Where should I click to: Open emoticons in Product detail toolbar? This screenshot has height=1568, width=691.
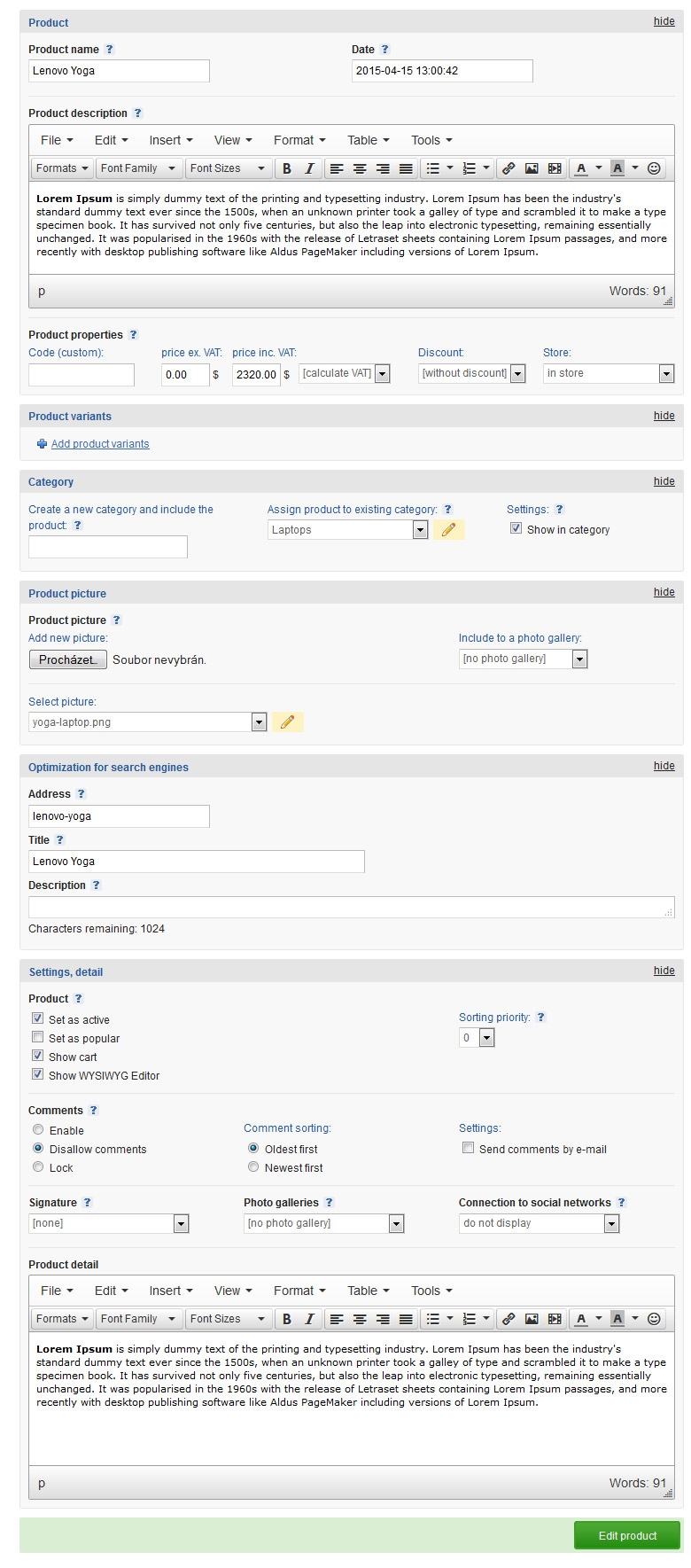click(654, 1319)
